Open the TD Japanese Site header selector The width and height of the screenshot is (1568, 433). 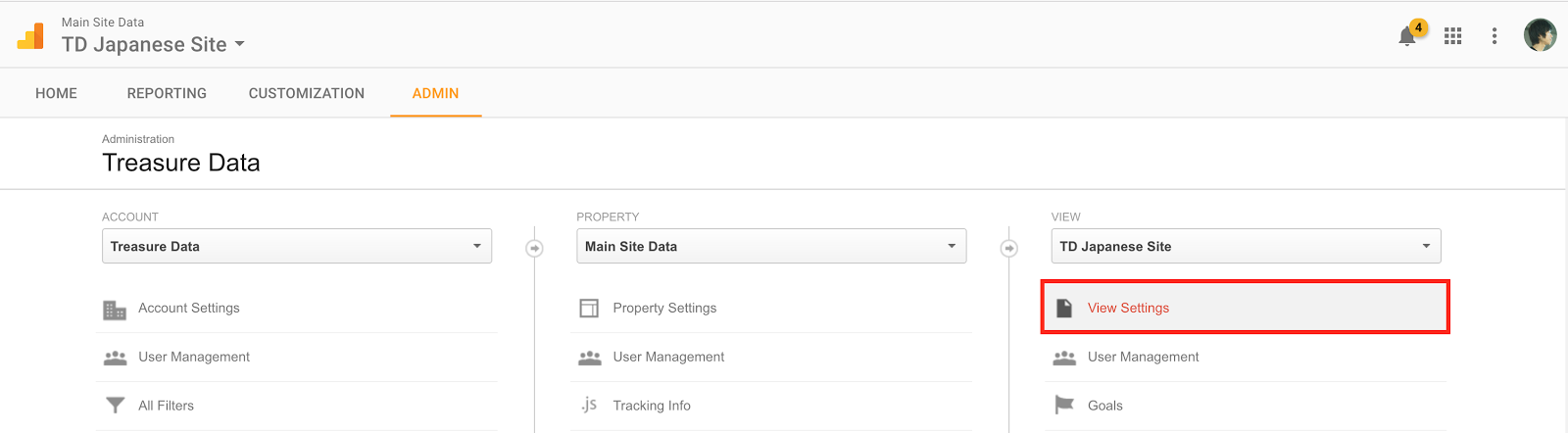(x=153, y=45)
